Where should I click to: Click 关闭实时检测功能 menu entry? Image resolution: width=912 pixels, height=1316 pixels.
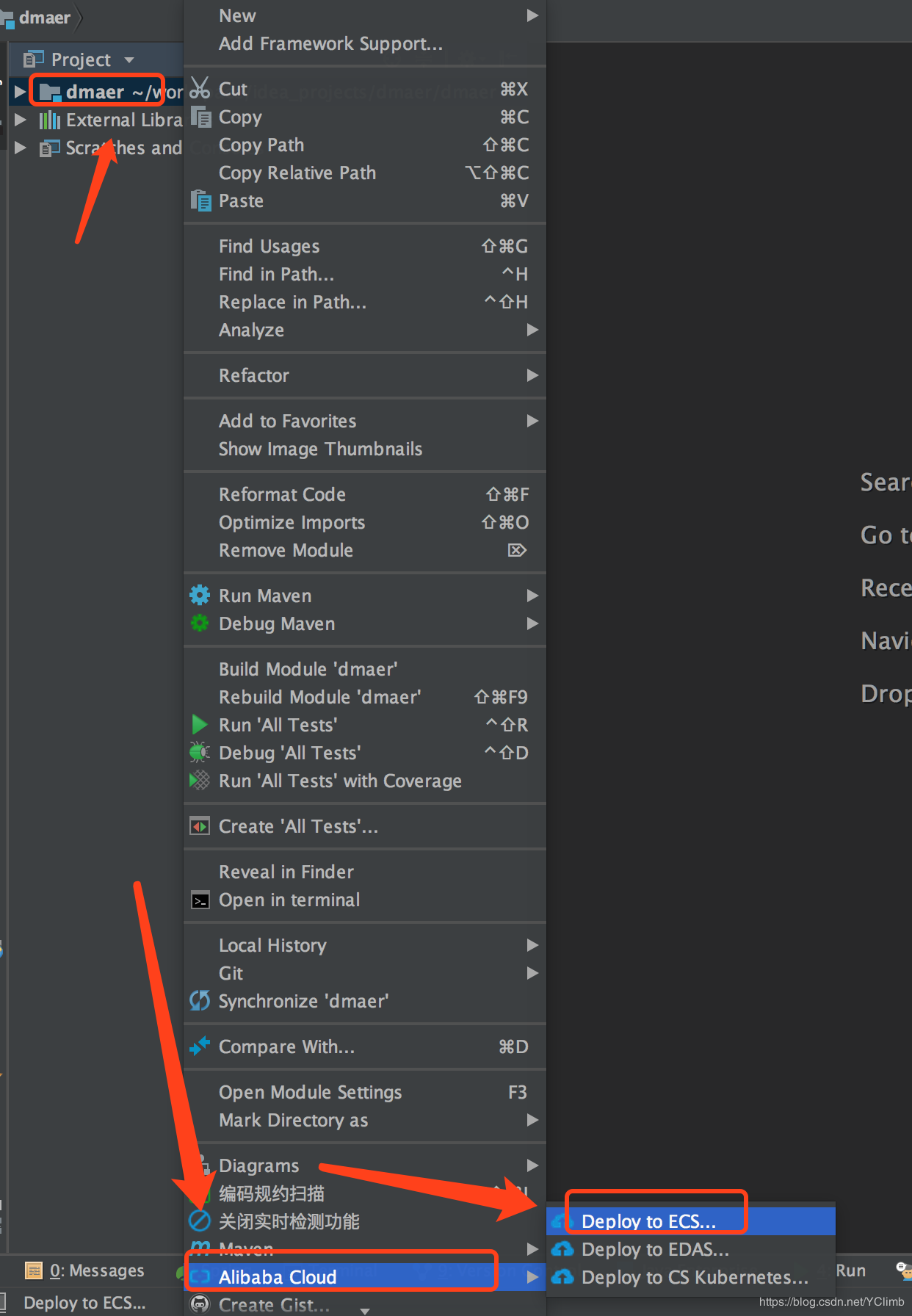(289, 1221)
